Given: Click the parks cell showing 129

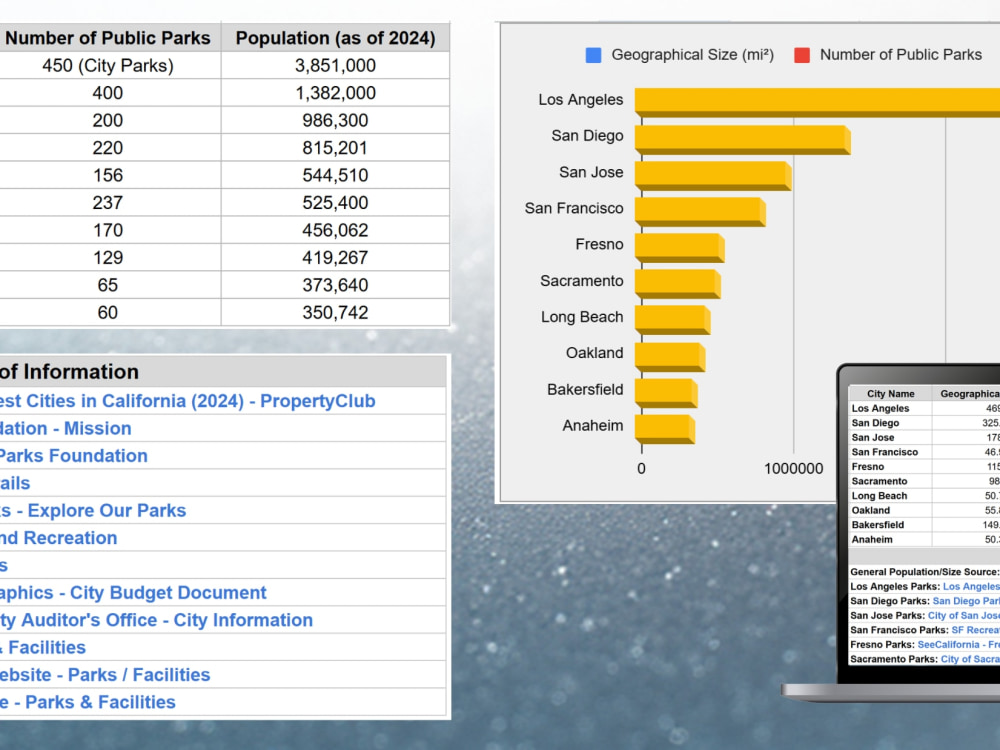Looking at the screenshot, I should pos(108,258).
